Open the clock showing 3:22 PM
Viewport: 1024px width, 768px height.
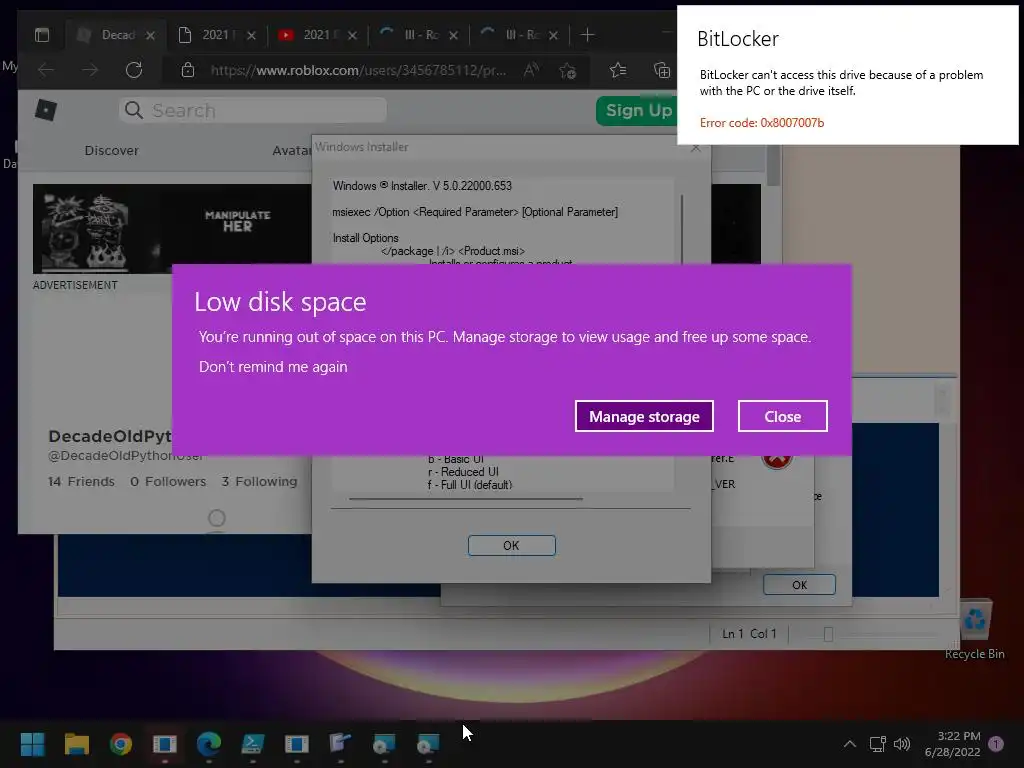(953, 744)
